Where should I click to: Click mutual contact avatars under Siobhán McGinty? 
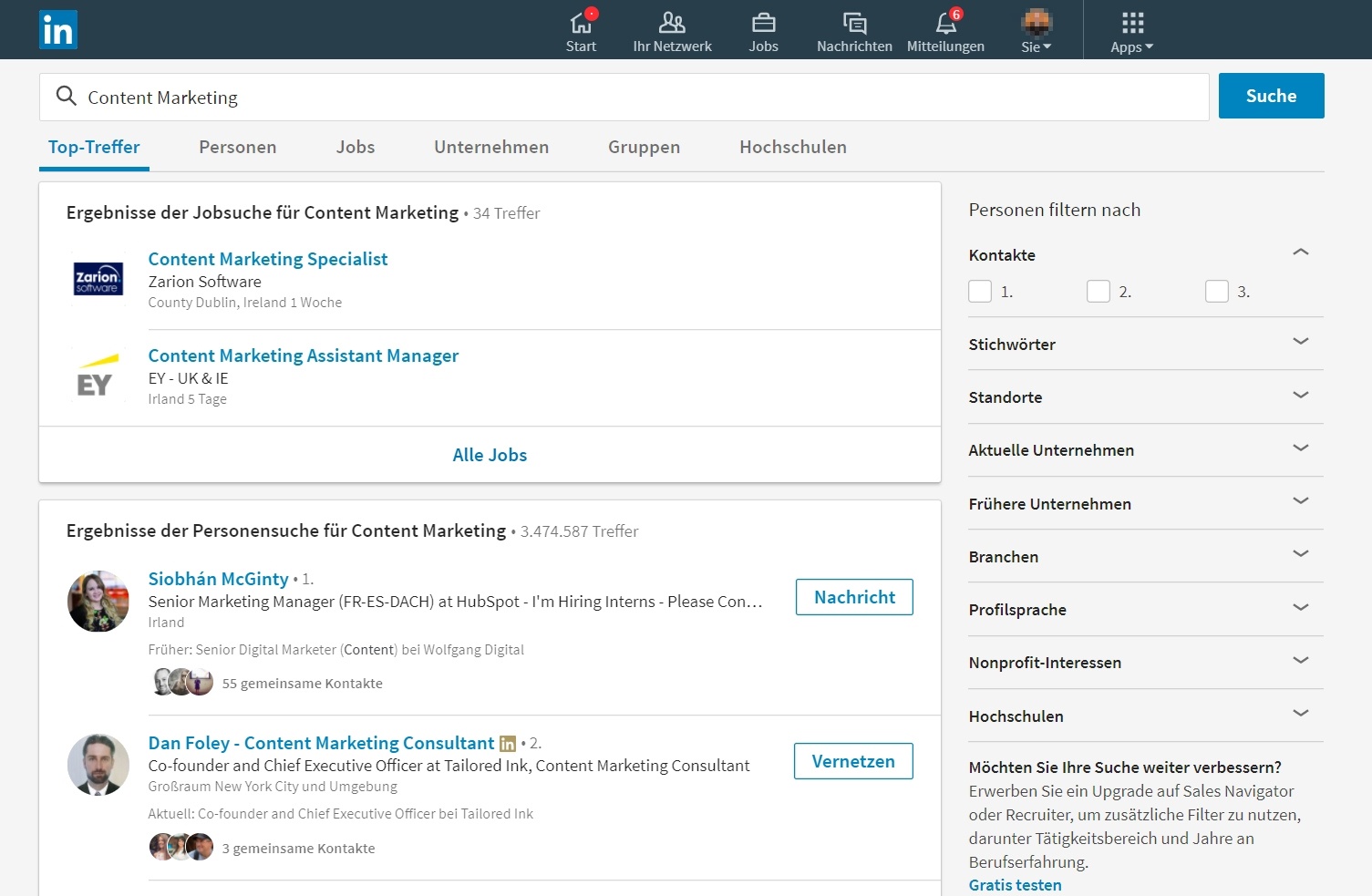click(182, 682)
